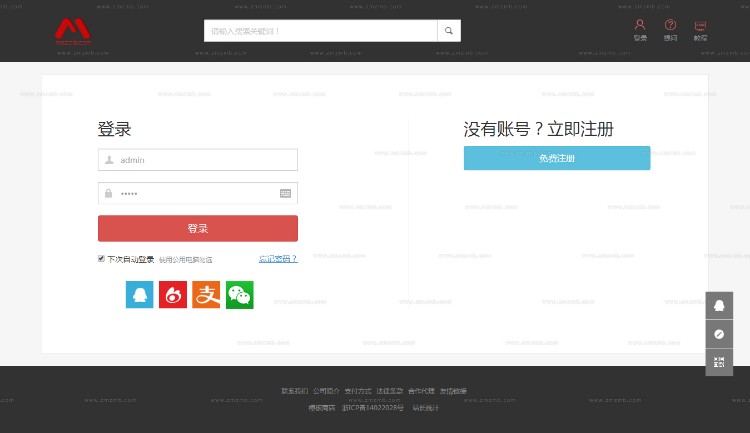This screenshot has width=750, height=433.
Task: Click into the header search keyword box
Action: 320,31
